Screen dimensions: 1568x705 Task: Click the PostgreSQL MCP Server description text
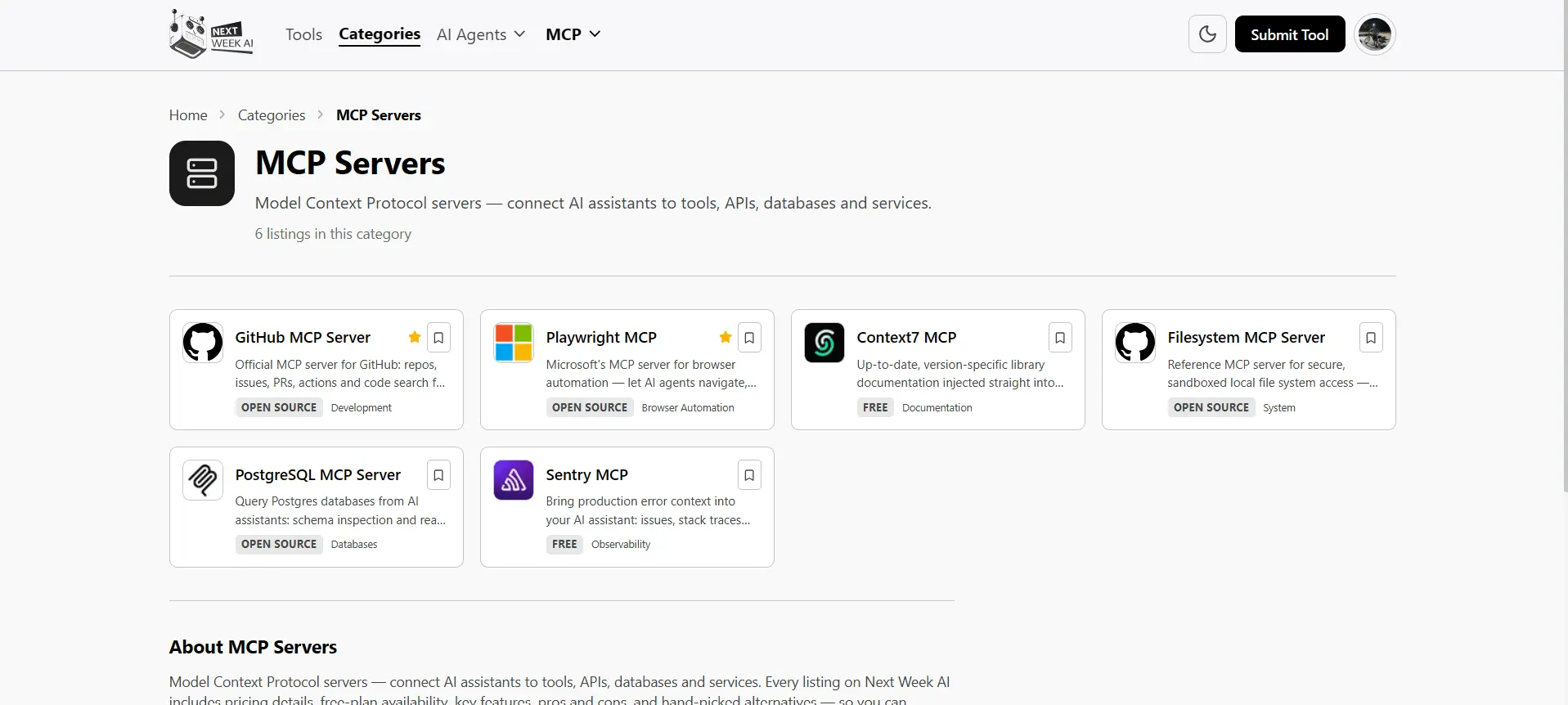(340, 511)
